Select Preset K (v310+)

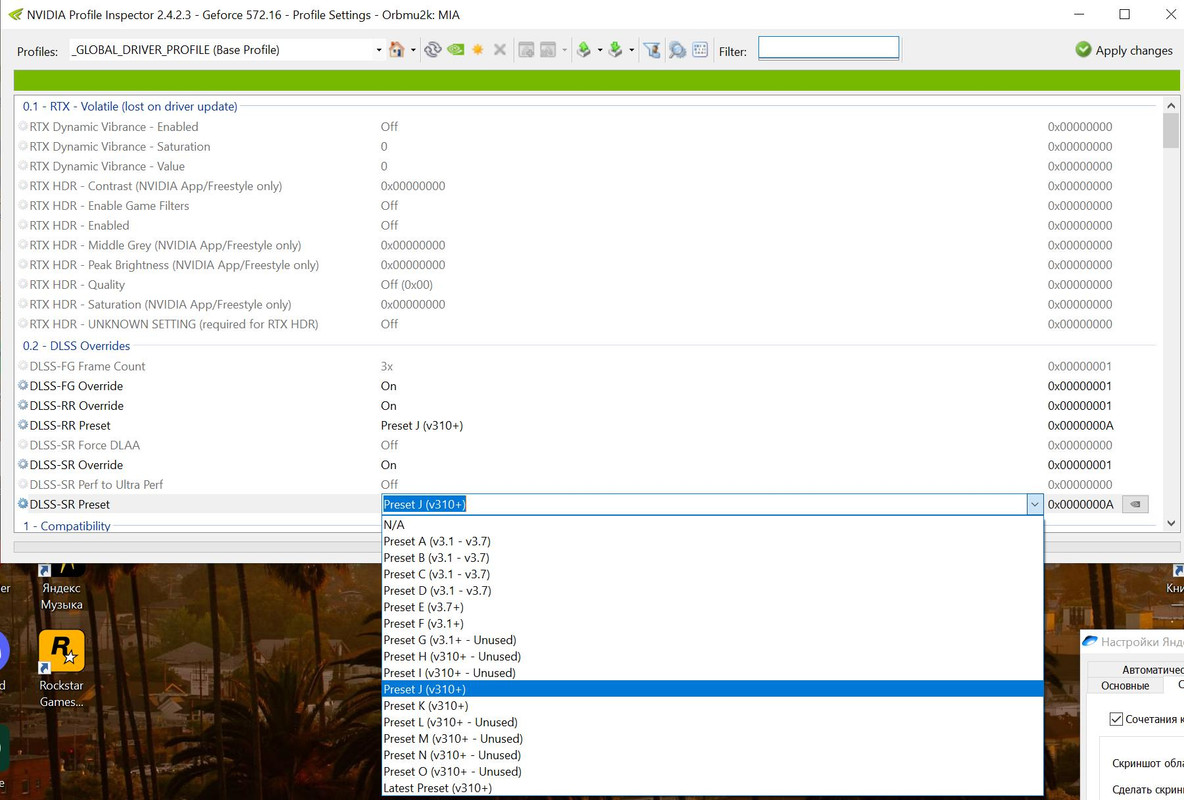pos(713,706)
